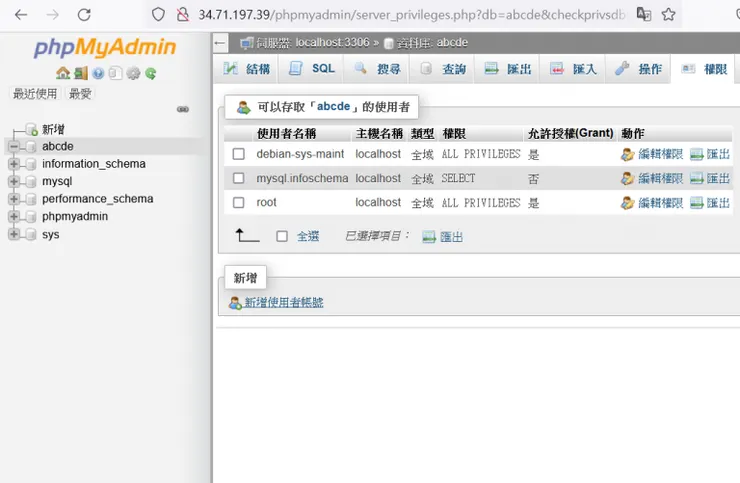Open the 權限 (Privileges) tab
The height and width of the screenshot is (483, 740).
pyautogui.click(x=704, y=69)
